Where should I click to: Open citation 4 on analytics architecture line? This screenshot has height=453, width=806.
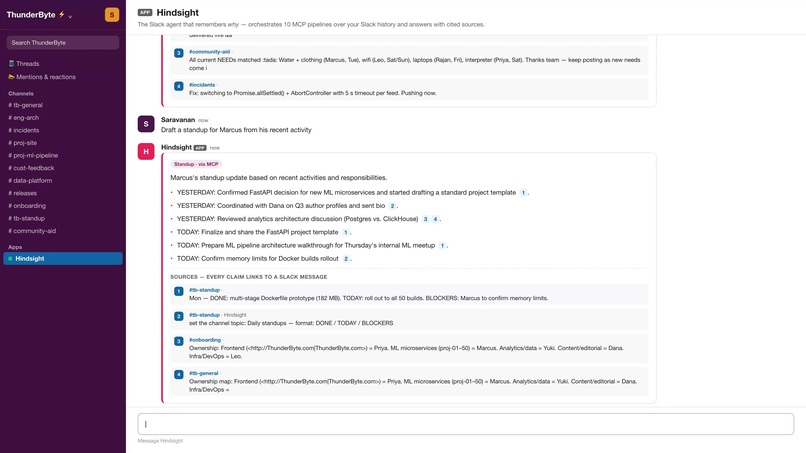click(435, 219)
